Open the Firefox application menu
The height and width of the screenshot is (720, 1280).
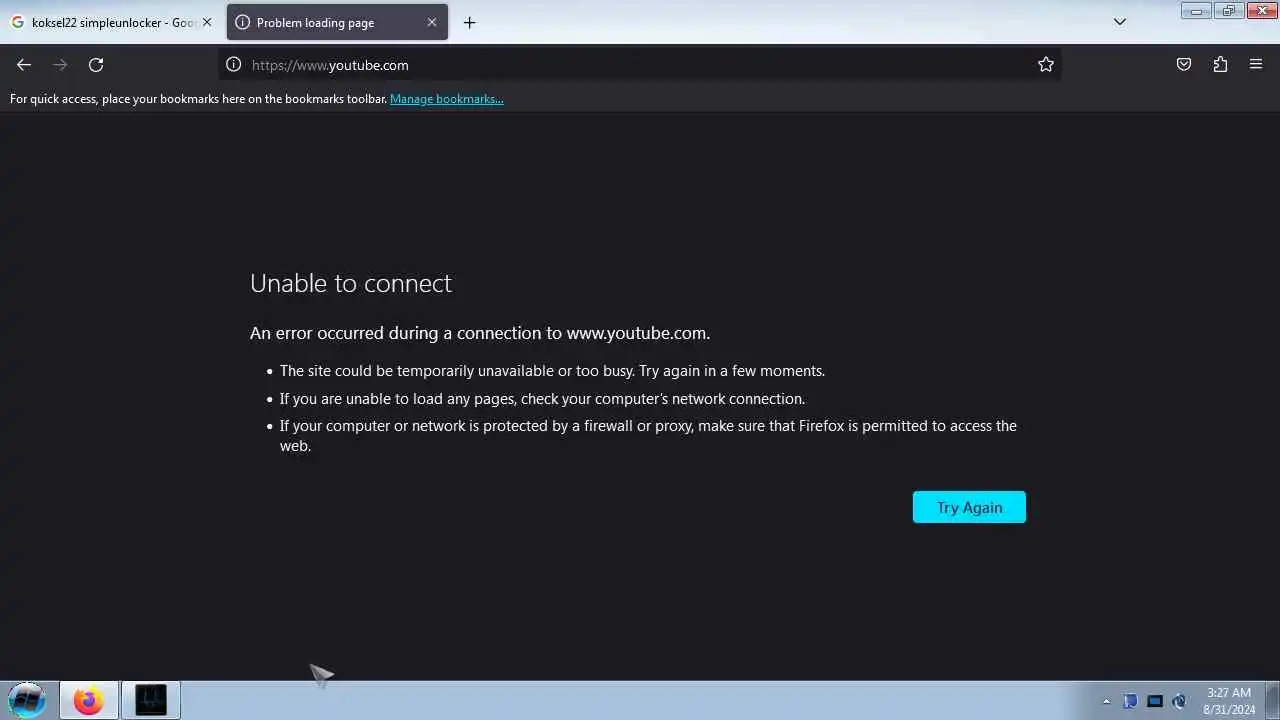1256,65
